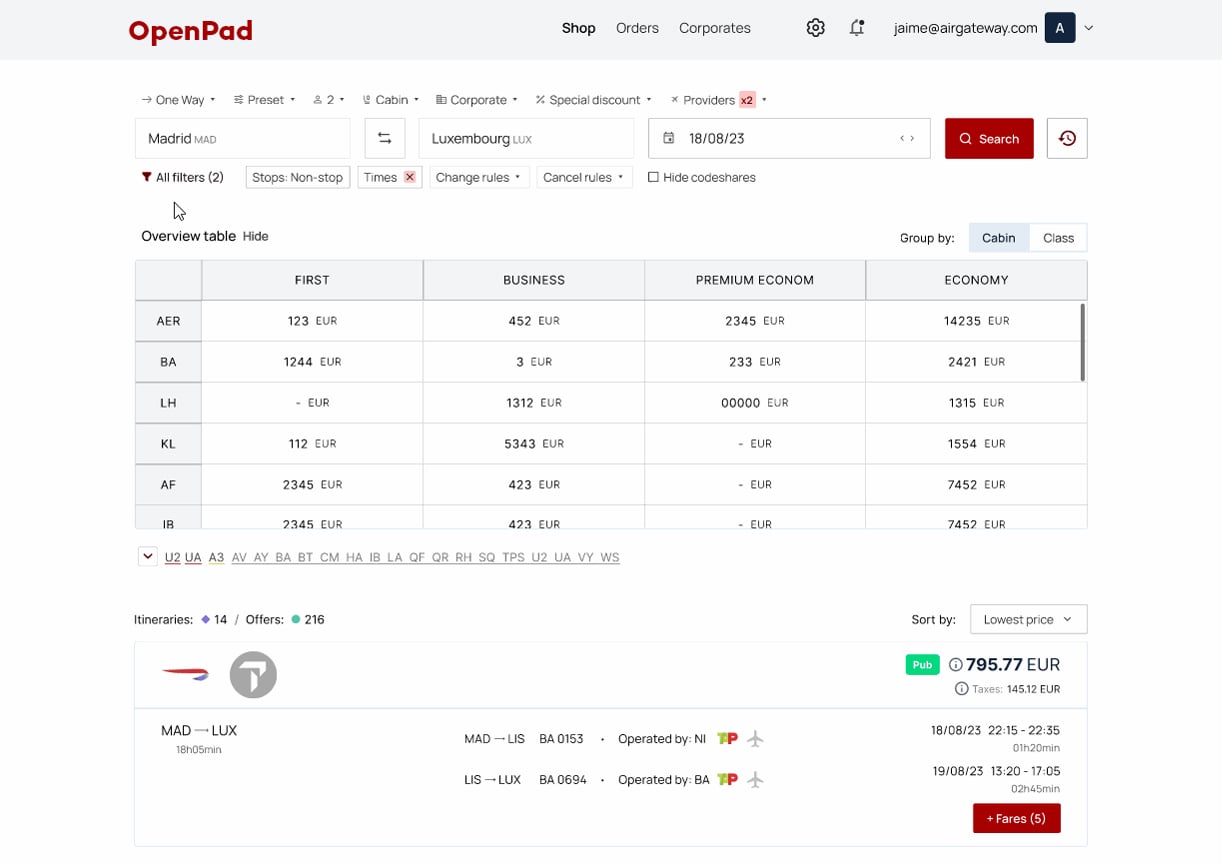Open the Providers dropdown
This screenshot has height=865, width=1223.
(718, 100)
